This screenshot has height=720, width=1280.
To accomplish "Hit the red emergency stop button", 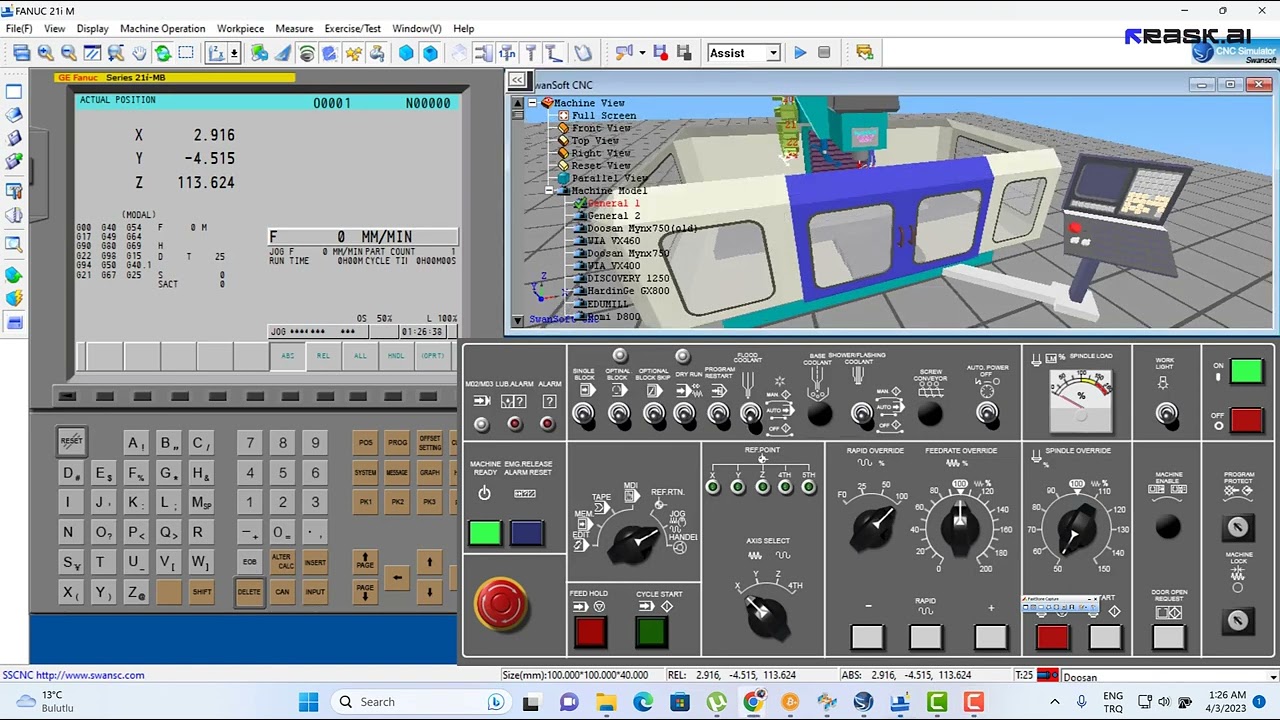I will (x=501, y=603).
